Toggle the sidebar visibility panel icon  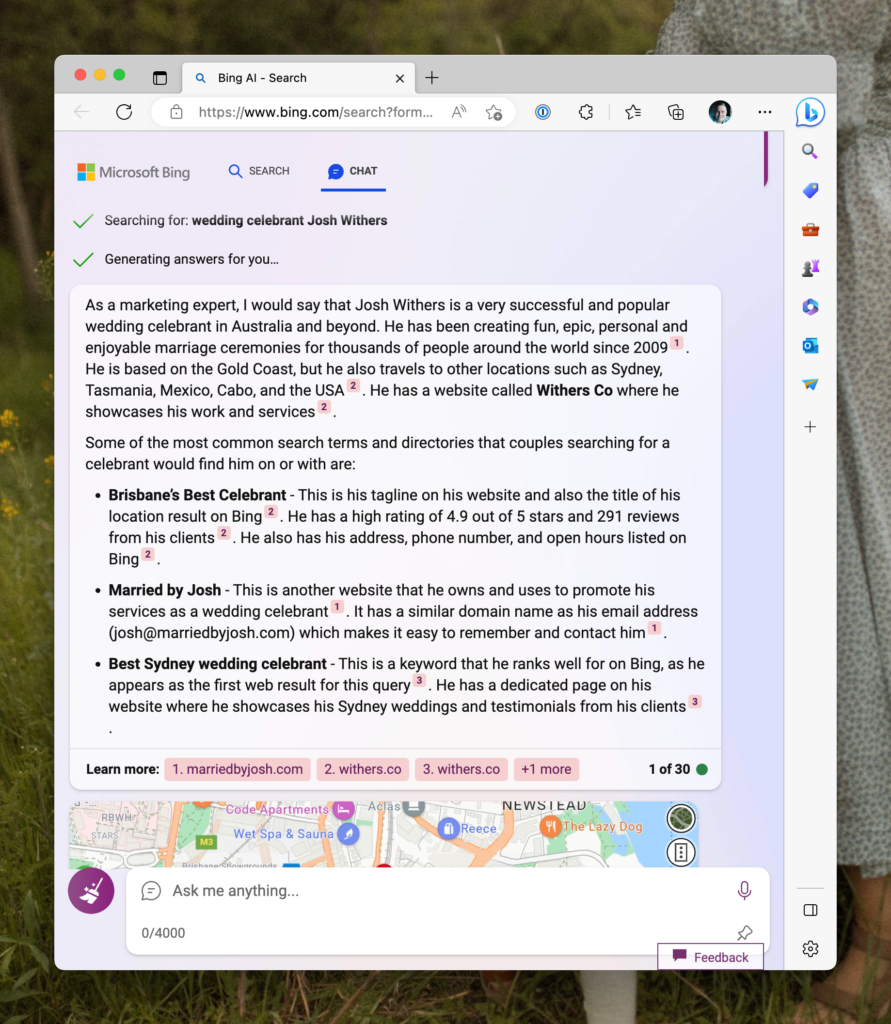[810, 910]
